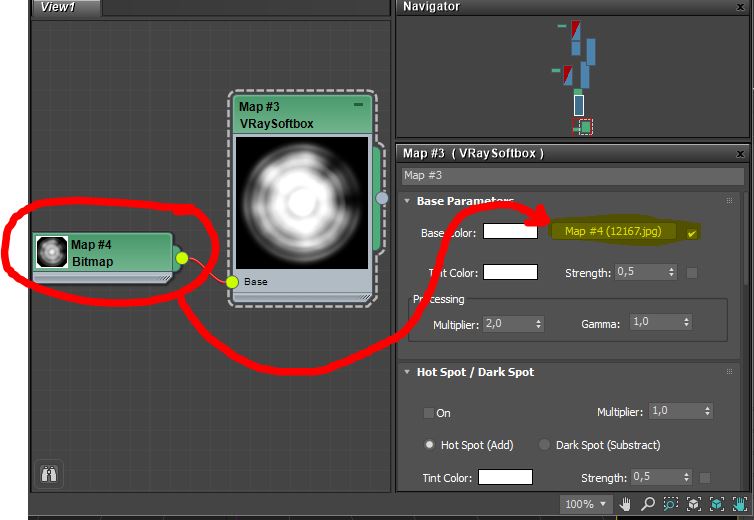754x520 pixels.
Task: Open the binoculars search tool
Action: 48,475
